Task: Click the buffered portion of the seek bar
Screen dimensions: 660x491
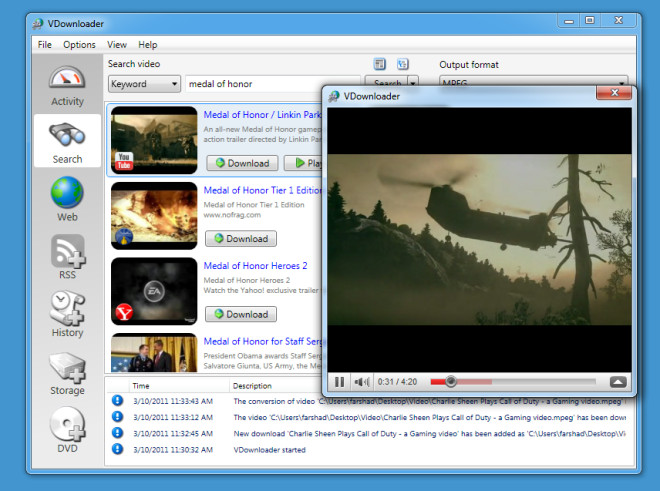Action: tap(474, 382)
